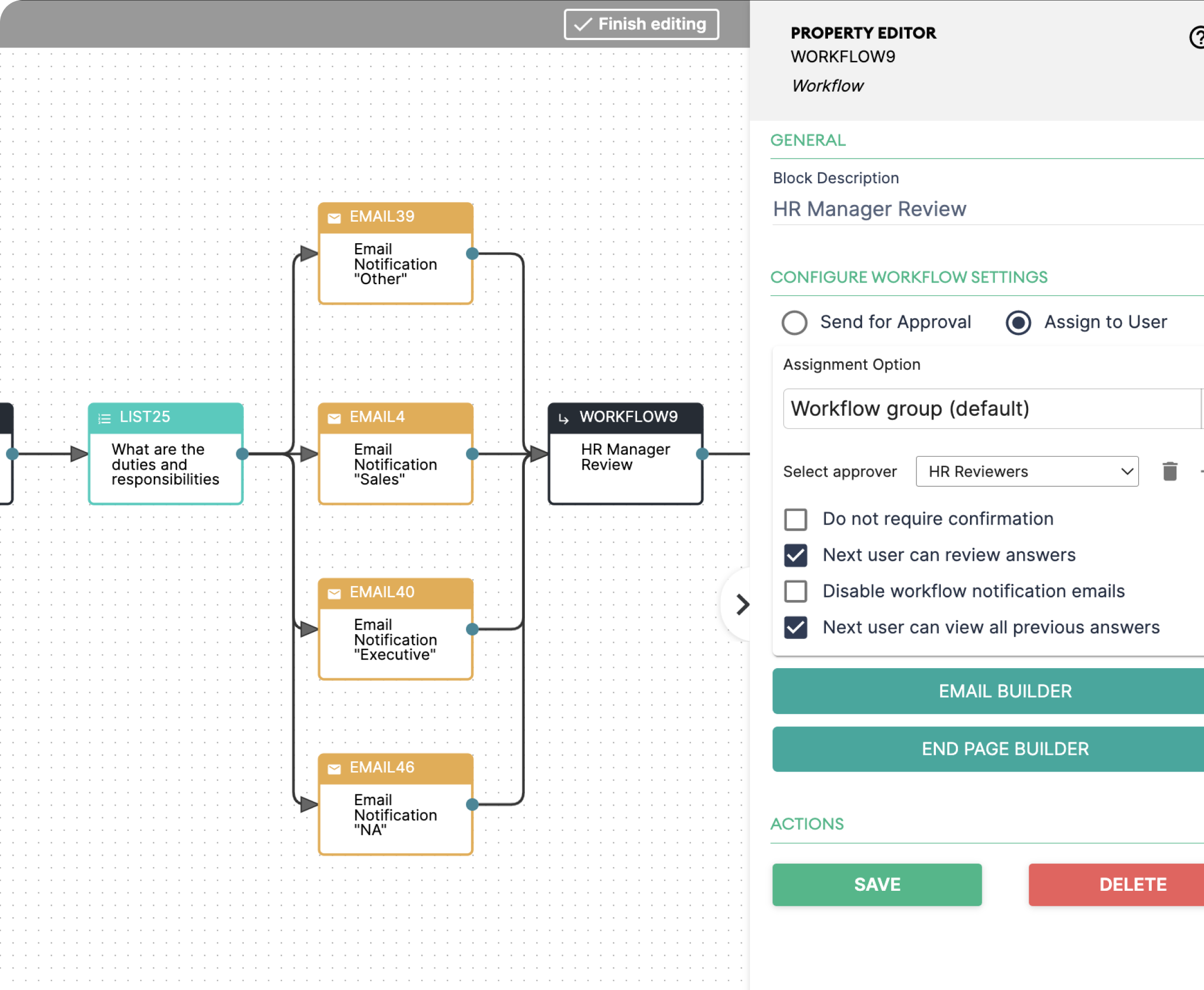Screen dimensions: 1204x990
Task: Delete the HR Reviewers approver with trash icon
Action: click(x=1169, y=471)
